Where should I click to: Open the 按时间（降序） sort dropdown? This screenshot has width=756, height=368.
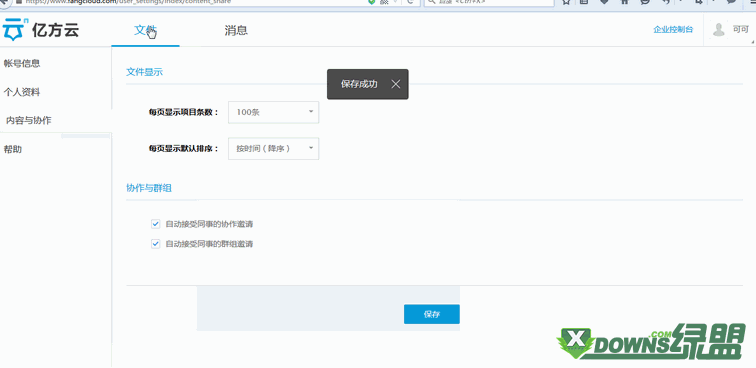click(x=273, y=149)
